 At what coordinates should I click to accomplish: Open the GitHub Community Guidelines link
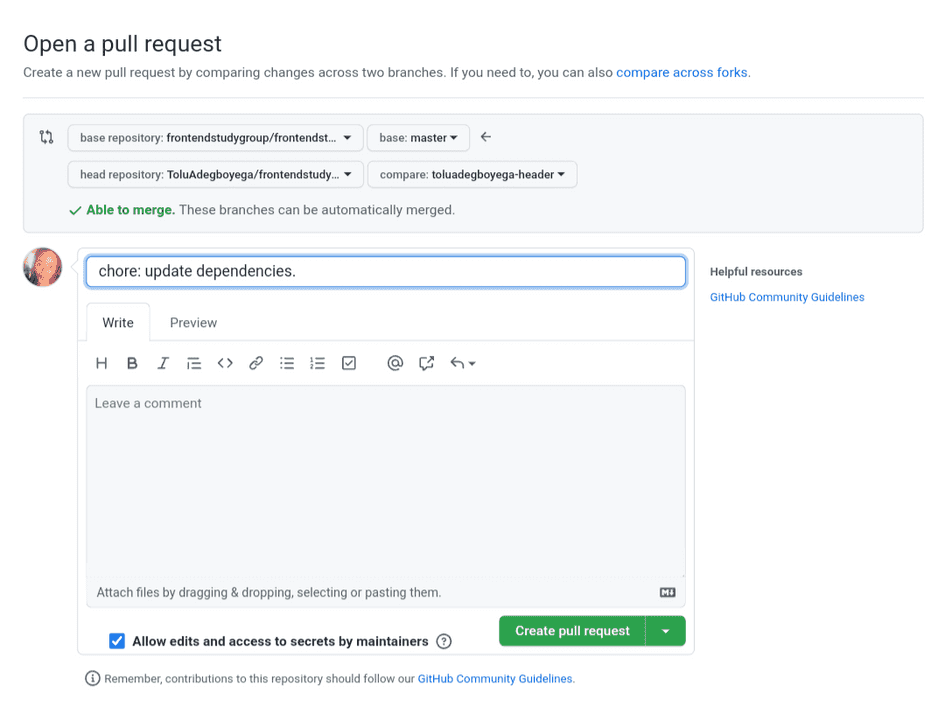point(788,297)
